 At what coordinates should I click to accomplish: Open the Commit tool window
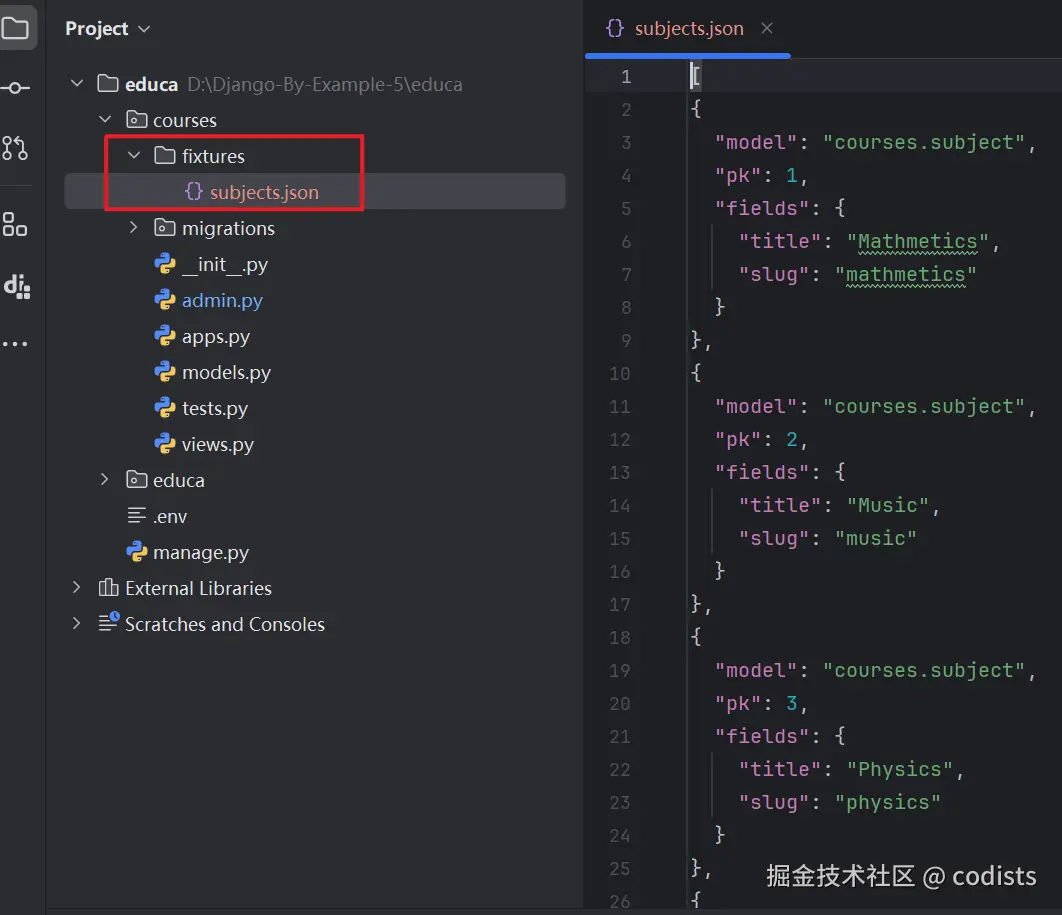point(15,88)
